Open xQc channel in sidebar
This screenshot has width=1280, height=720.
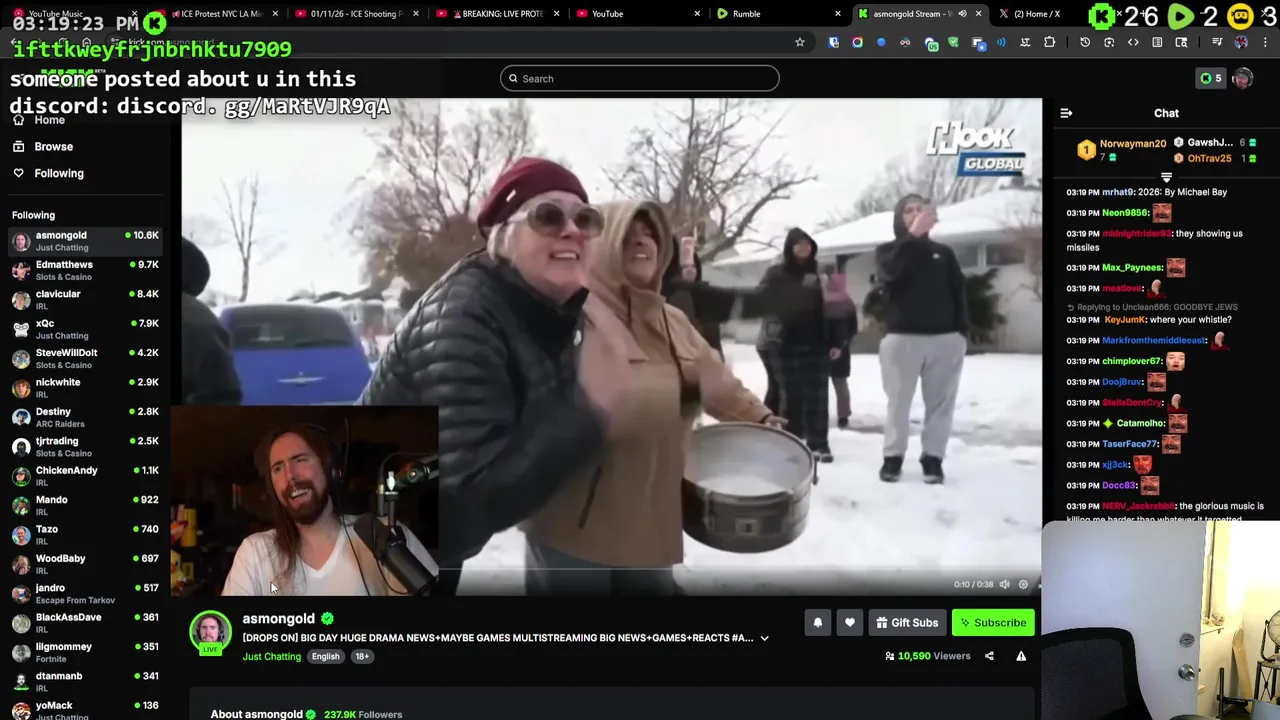pyautogui.click(x=85, y=329)
